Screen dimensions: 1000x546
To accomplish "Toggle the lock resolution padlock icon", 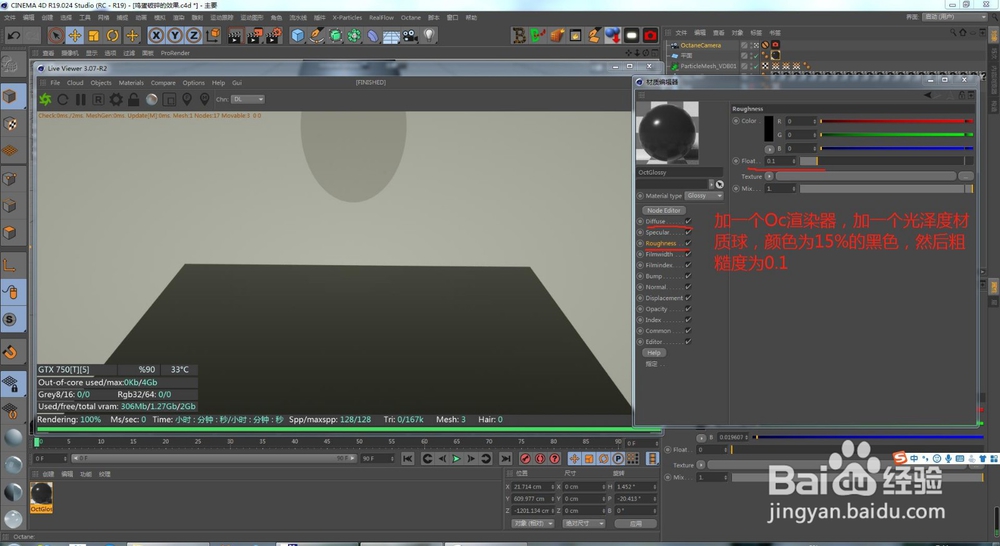I will 133,100.
